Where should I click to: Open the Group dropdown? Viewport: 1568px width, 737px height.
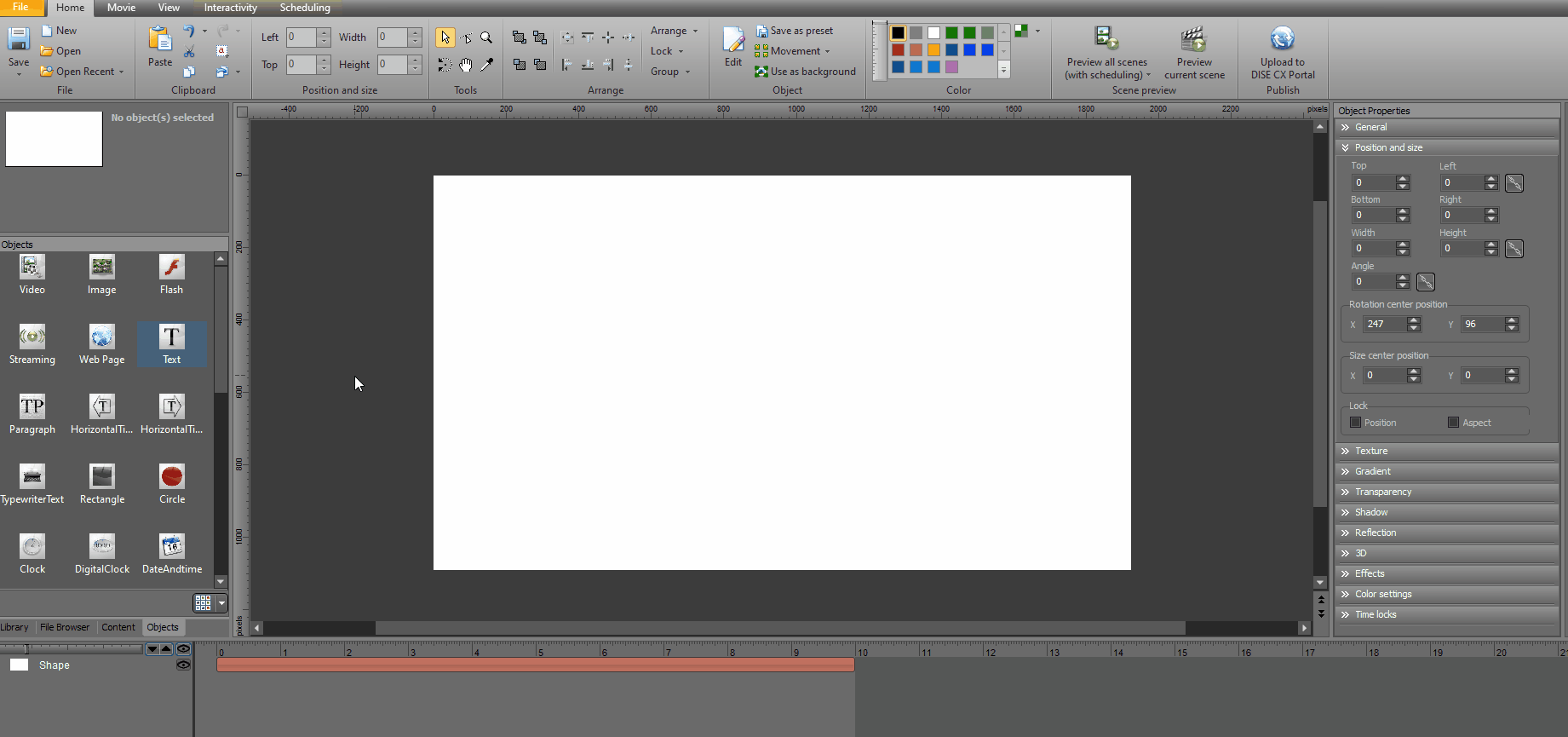click(670, 72)
